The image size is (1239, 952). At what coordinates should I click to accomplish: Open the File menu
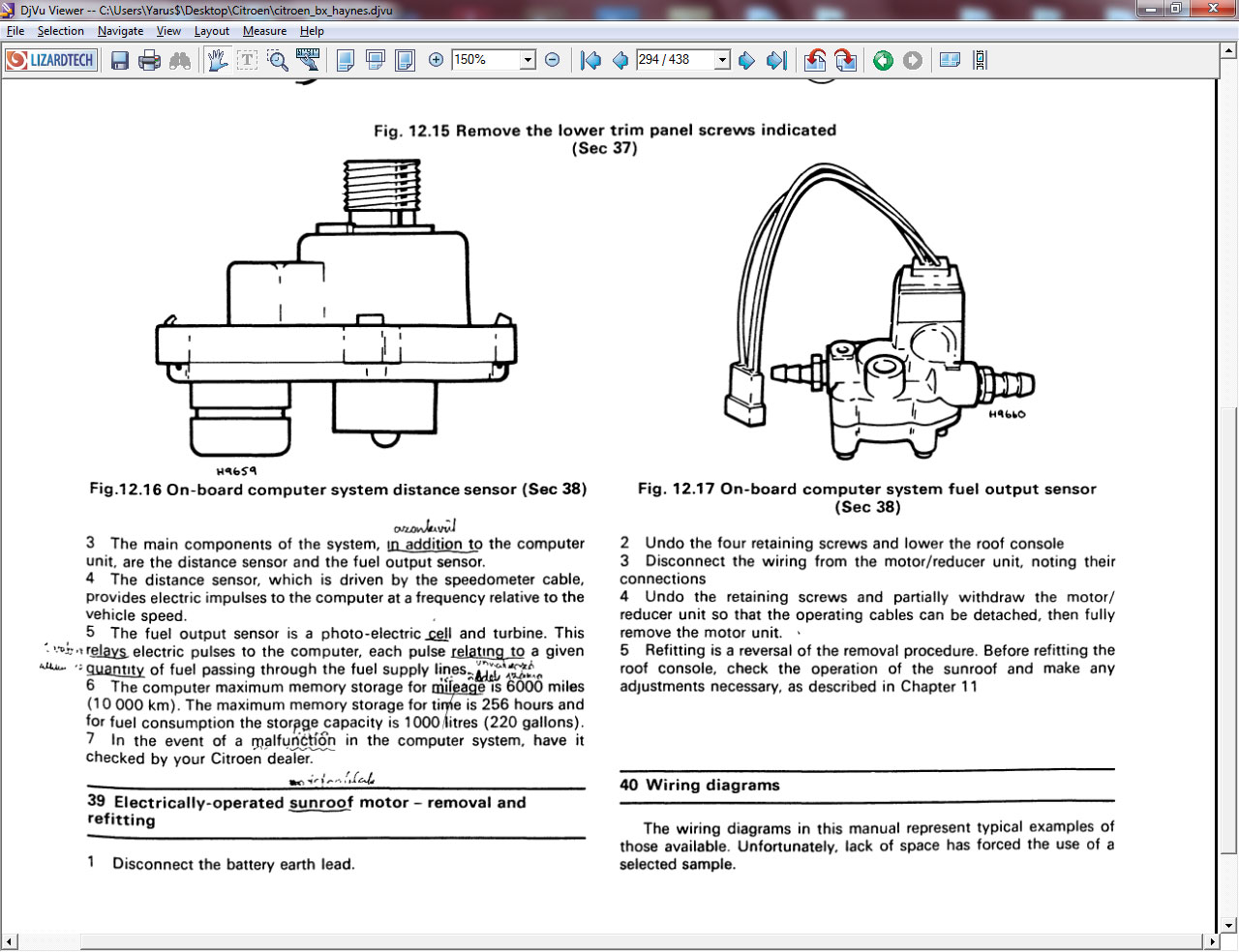click(x=15, y=31)
